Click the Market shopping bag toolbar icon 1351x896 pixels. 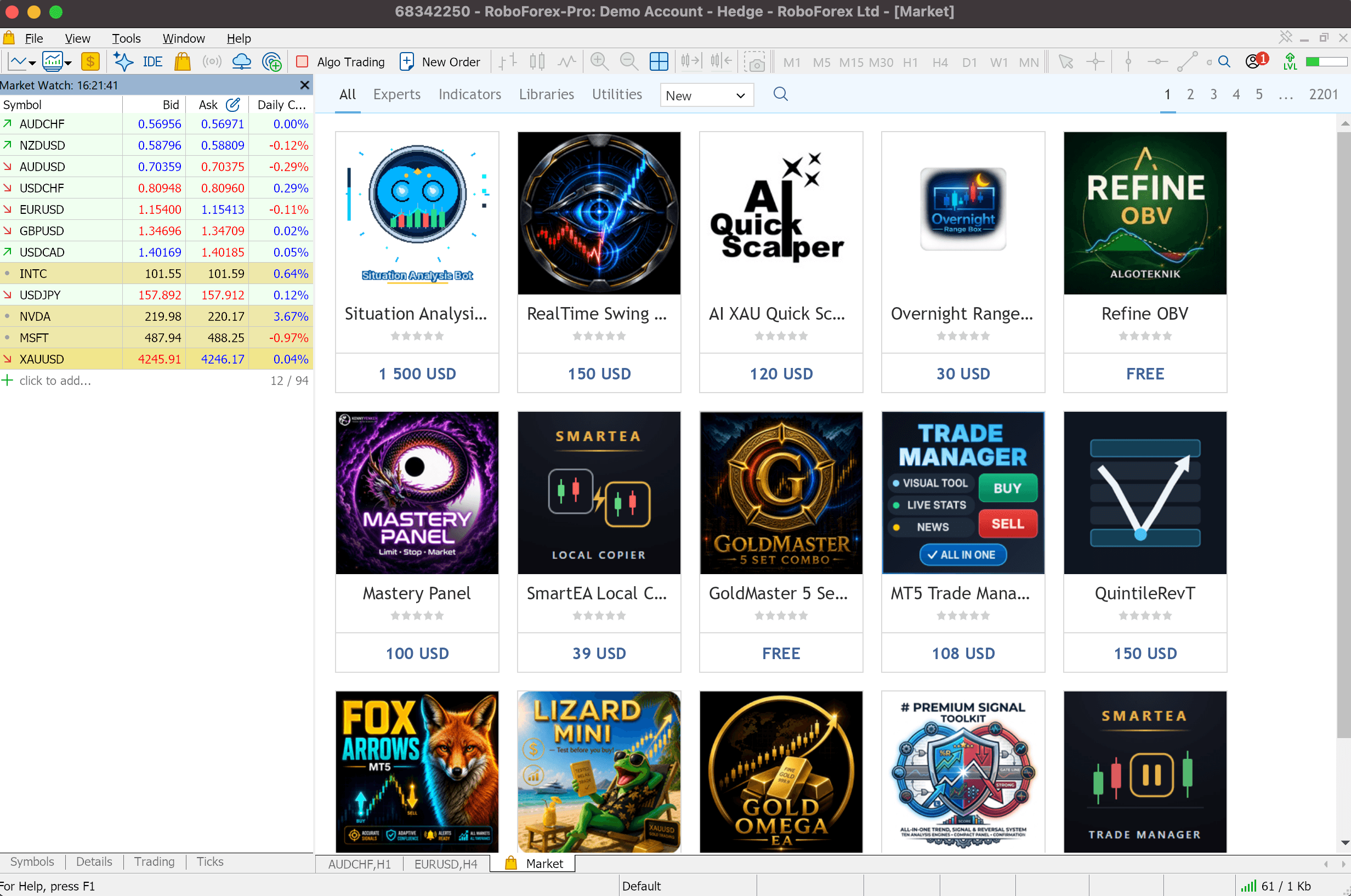(x=183, y=61)
